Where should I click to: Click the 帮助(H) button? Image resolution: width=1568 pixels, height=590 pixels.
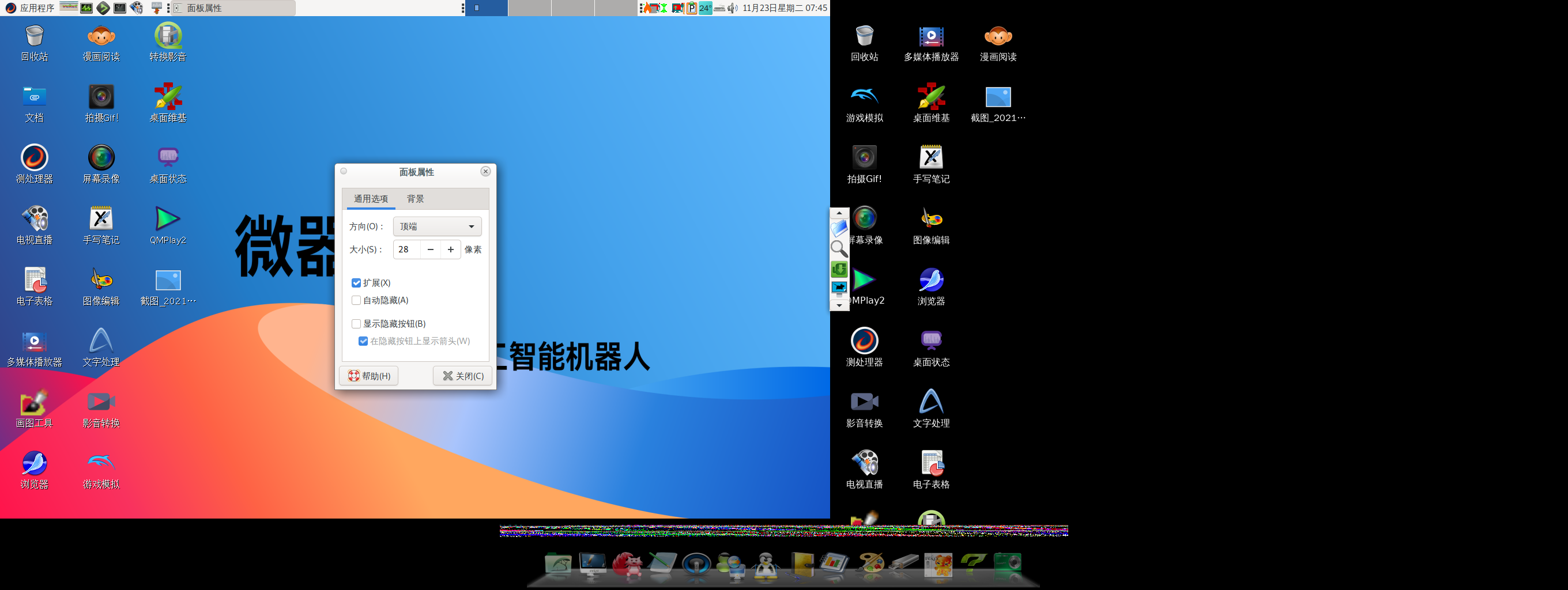point(369,376)
